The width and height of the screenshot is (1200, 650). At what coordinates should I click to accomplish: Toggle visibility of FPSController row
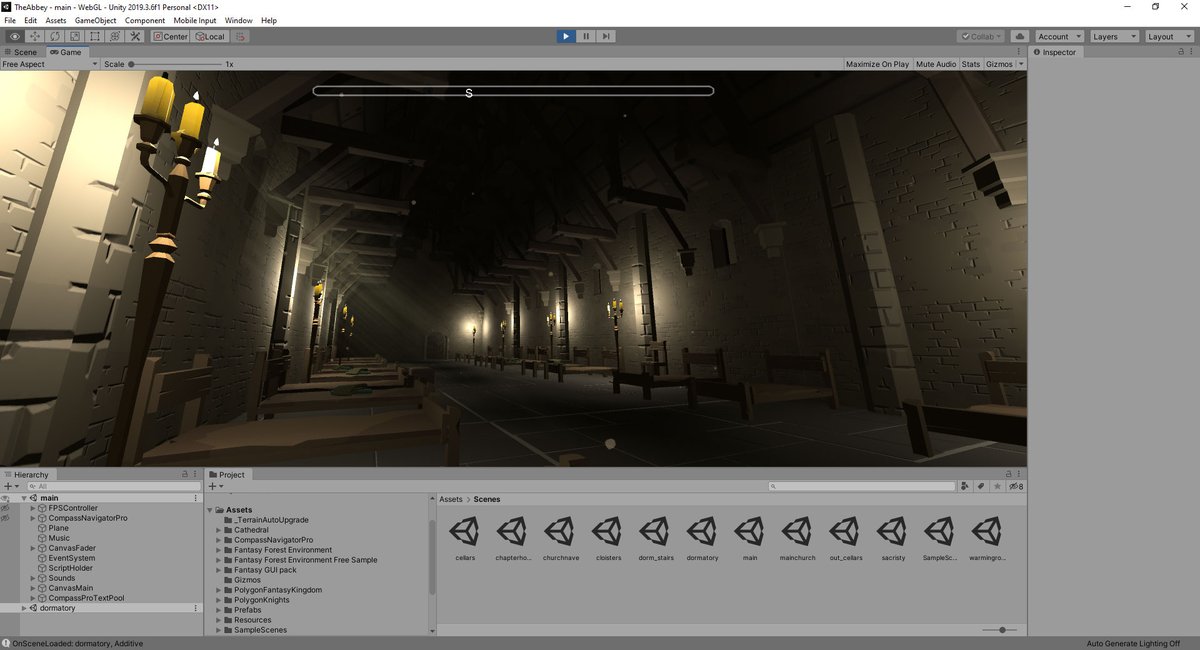pos(5,508)
